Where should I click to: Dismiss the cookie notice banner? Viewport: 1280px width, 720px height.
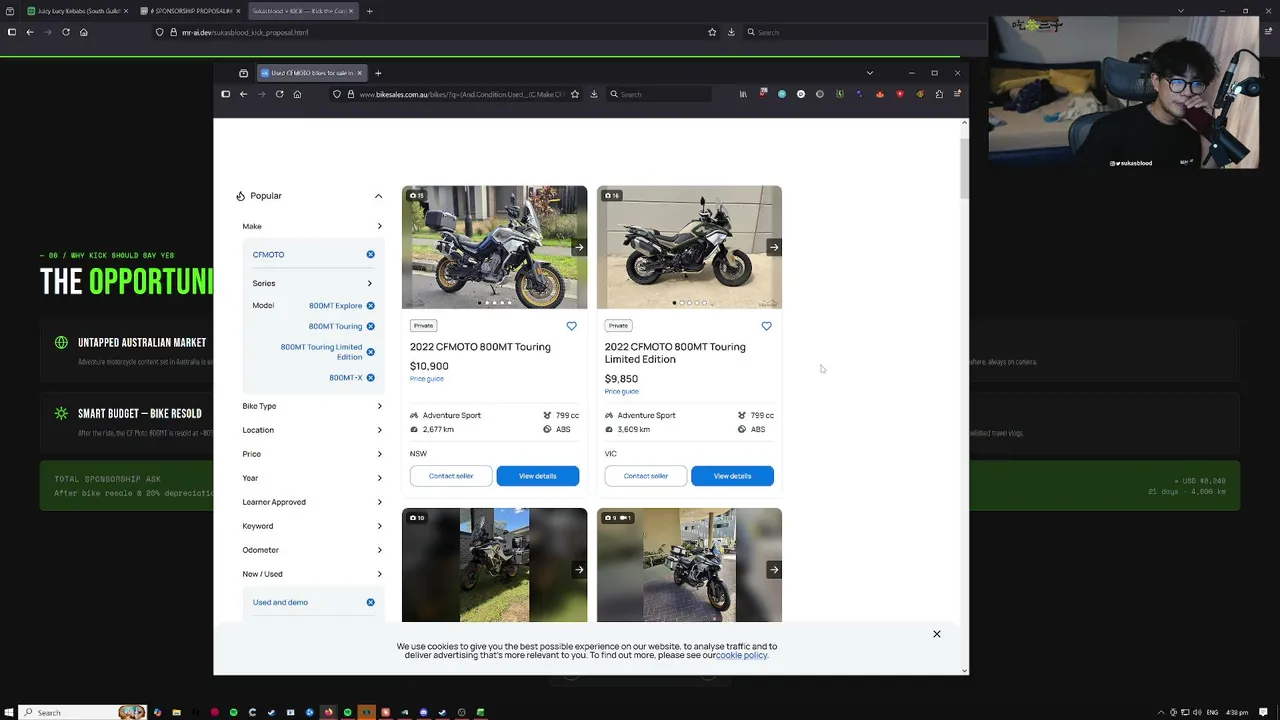click(937, 634)
